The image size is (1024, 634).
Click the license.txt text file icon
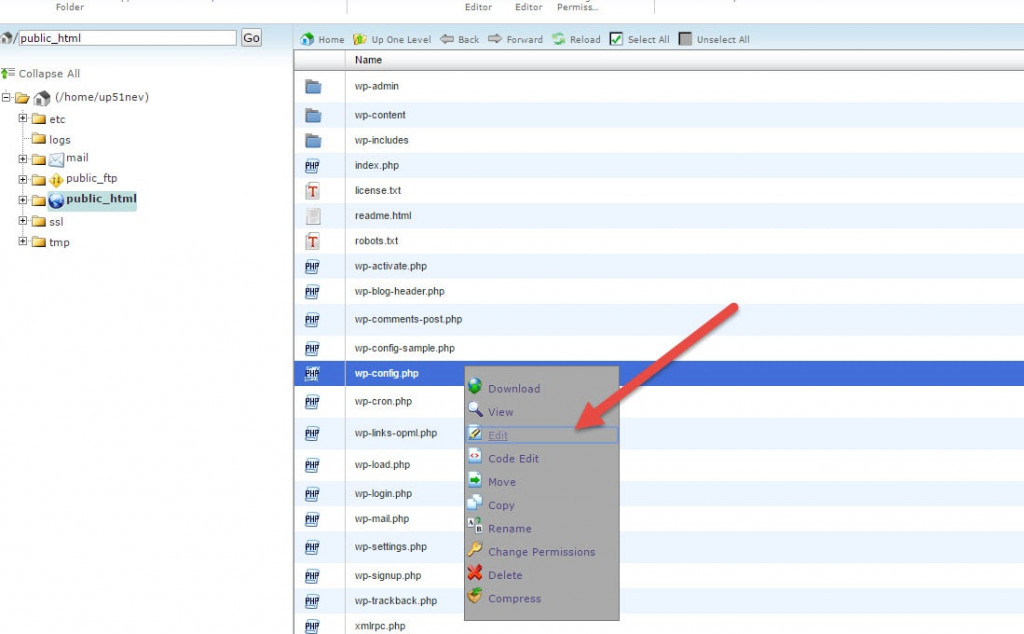pyautogui.click(x=312, y=191)
